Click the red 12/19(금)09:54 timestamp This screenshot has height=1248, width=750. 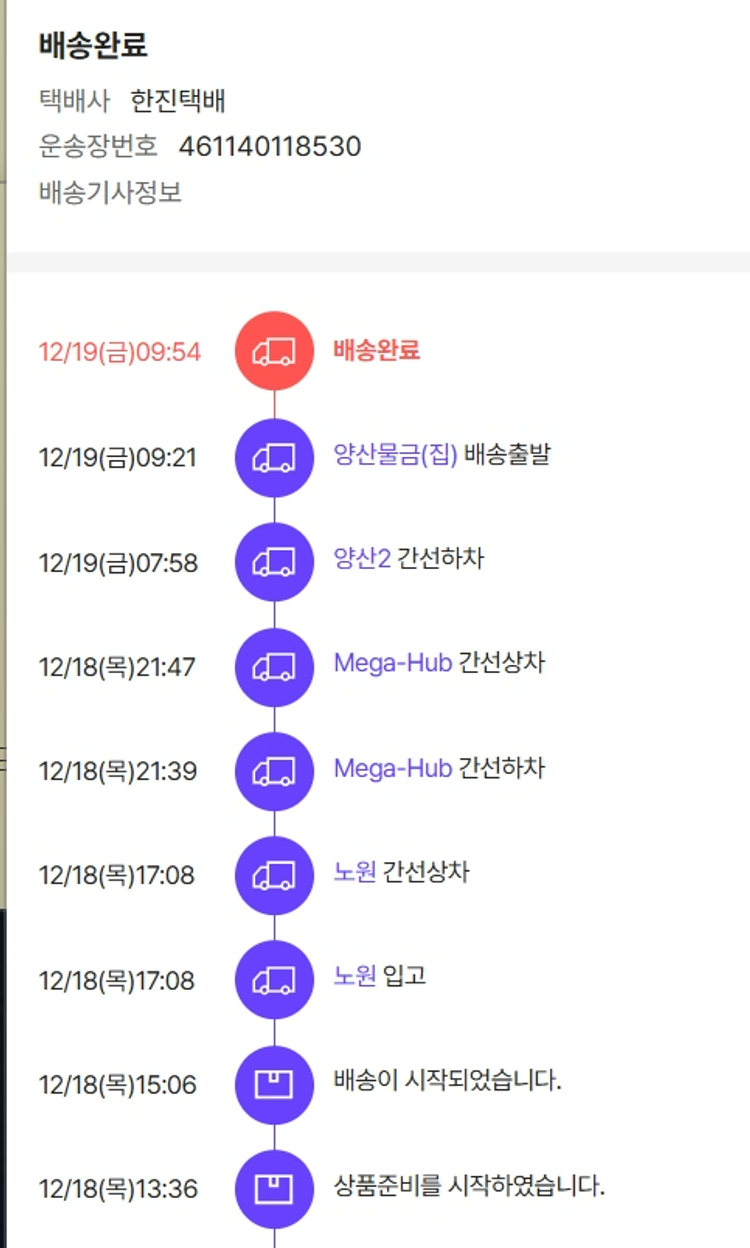(119, 352)
